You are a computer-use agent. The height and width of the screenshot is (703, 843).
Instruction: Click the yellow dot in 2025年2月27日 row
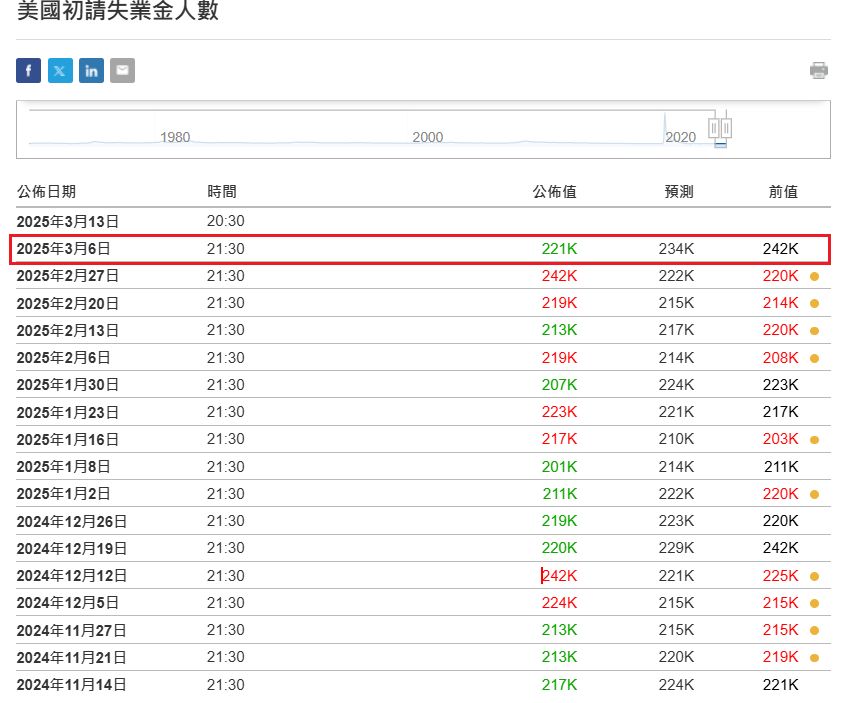pos(815,276)
